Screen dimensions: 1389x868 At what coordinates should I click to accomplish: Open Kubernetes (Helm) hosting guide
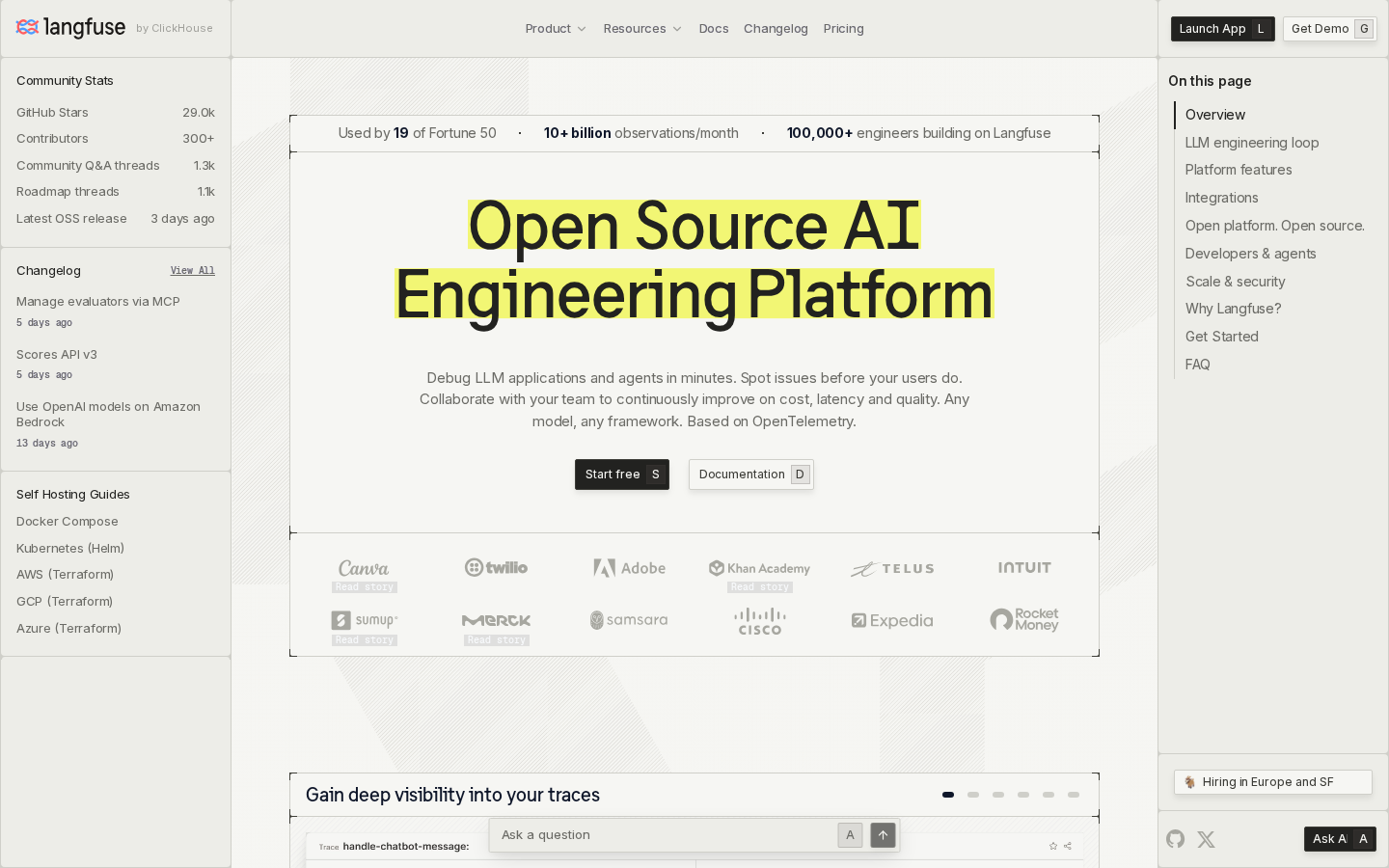(70, 549)
